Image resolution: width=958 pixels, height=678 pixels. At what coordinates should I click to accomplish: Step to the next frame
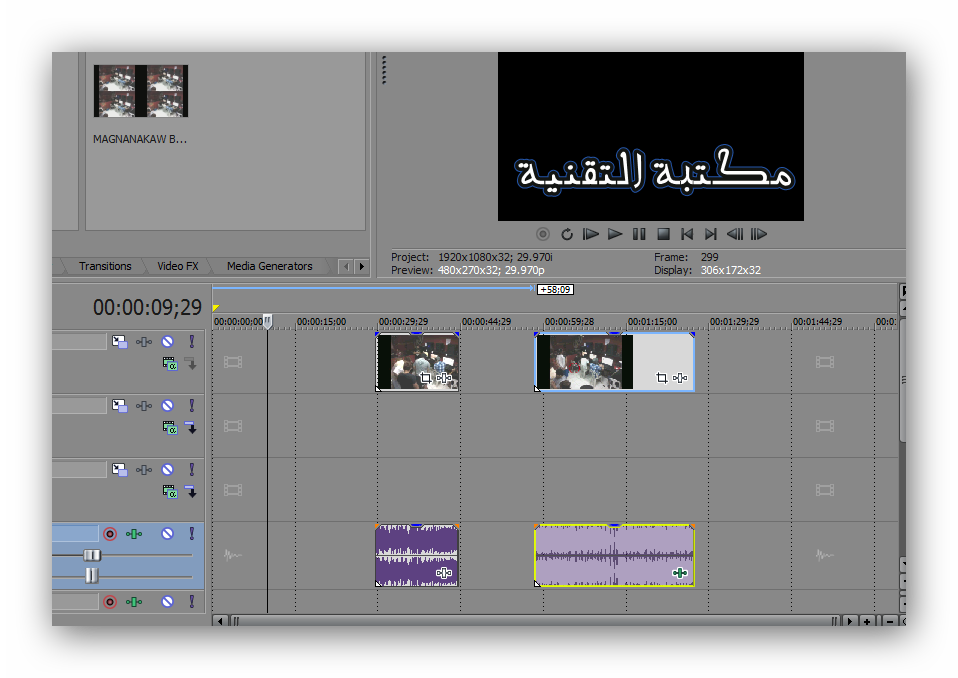[759, 234]
